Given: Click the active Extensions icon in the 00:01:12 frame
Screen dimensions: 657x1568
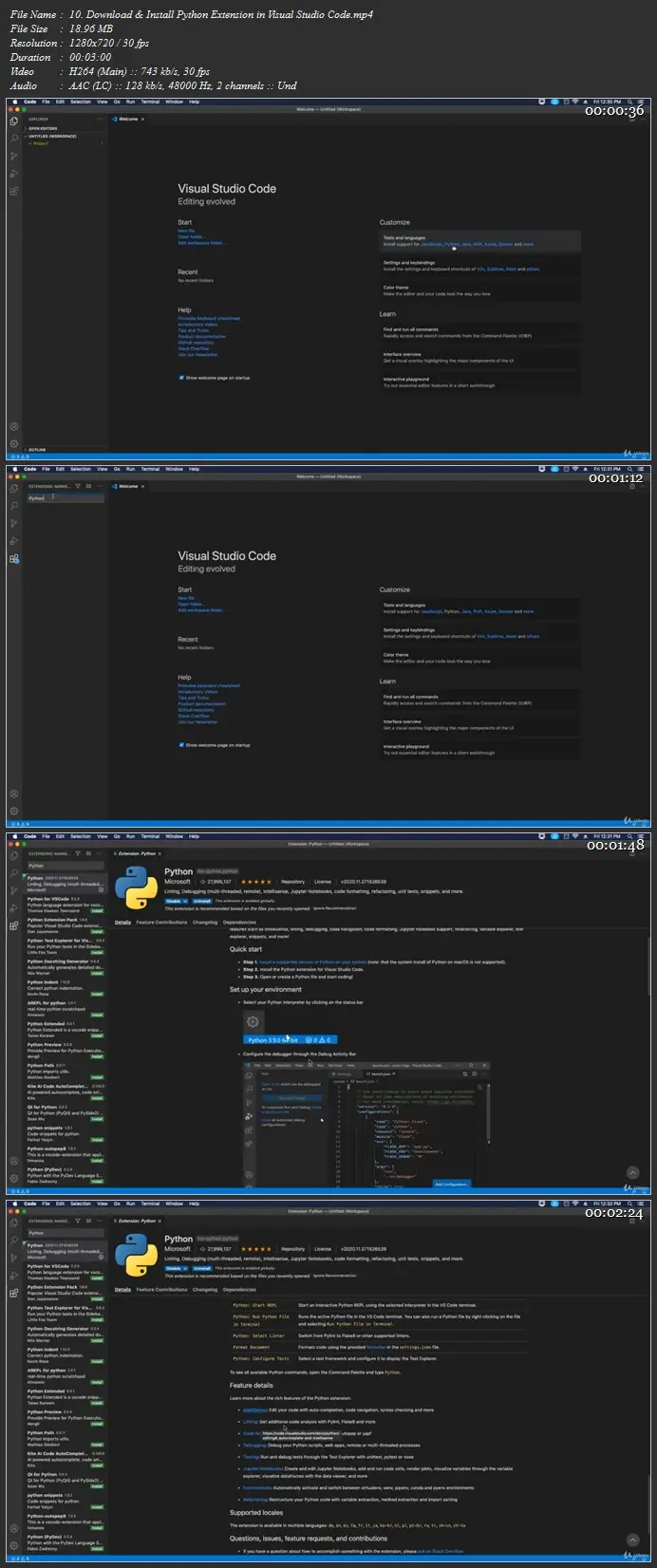Looking at the screenshot, I should pos(13,559).
